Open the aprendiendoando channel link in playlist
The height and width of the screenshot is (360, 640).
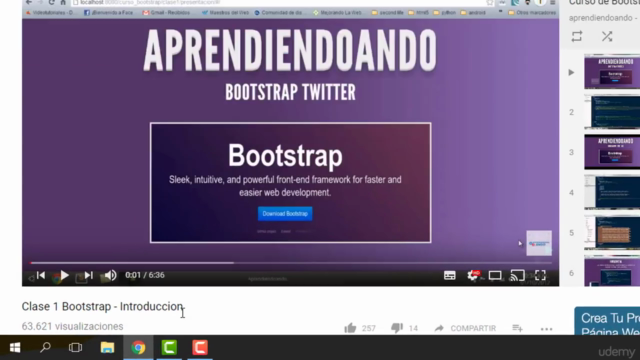point(600,18)
